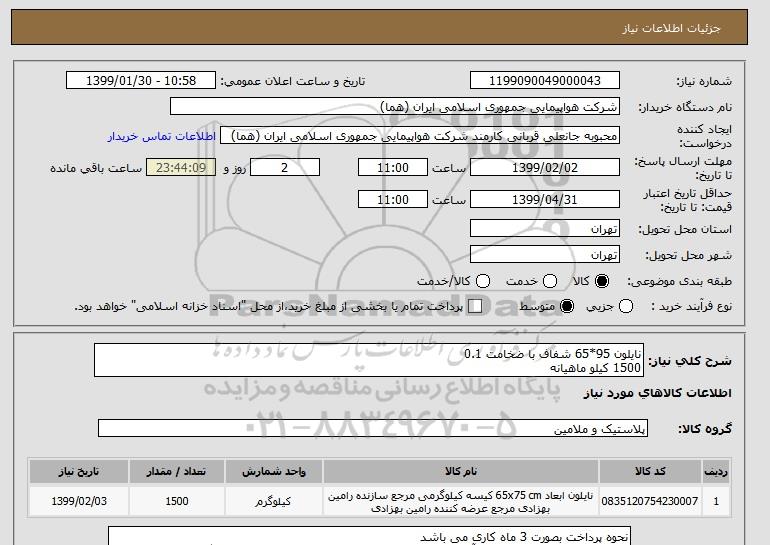The image size is (770, 545).
Task: Click the ردیف column header
Action: coord(716,471)
